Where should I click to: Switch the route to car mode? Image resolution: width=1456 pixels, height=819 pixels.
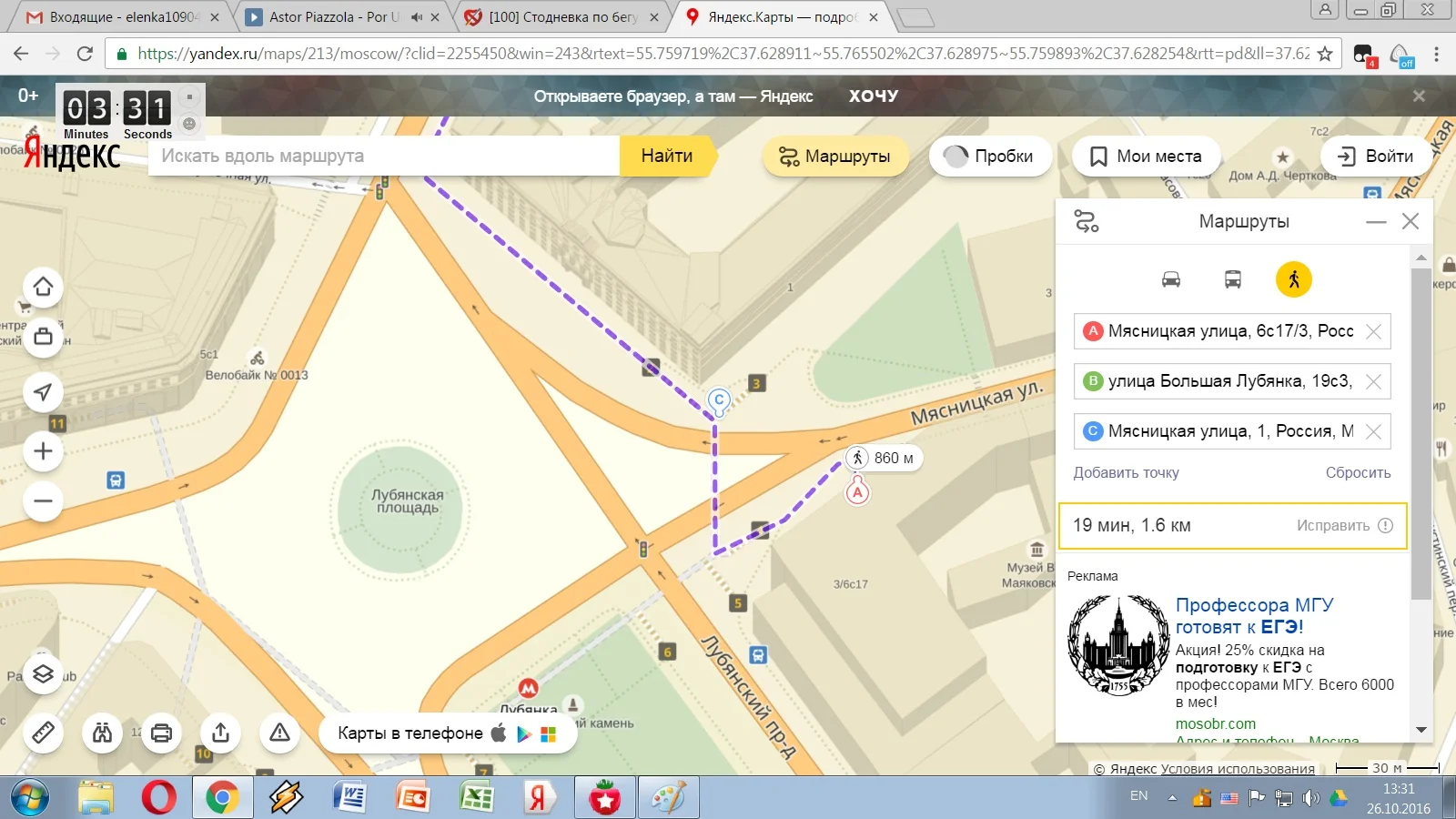coord(1171,279)
